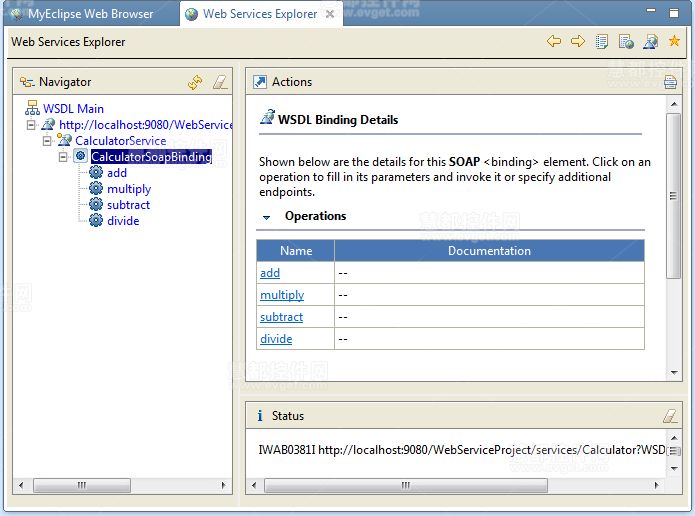695x516 pixels.
Task: Click the Navigator header tree icon
Action: click(x=27, y=82)
